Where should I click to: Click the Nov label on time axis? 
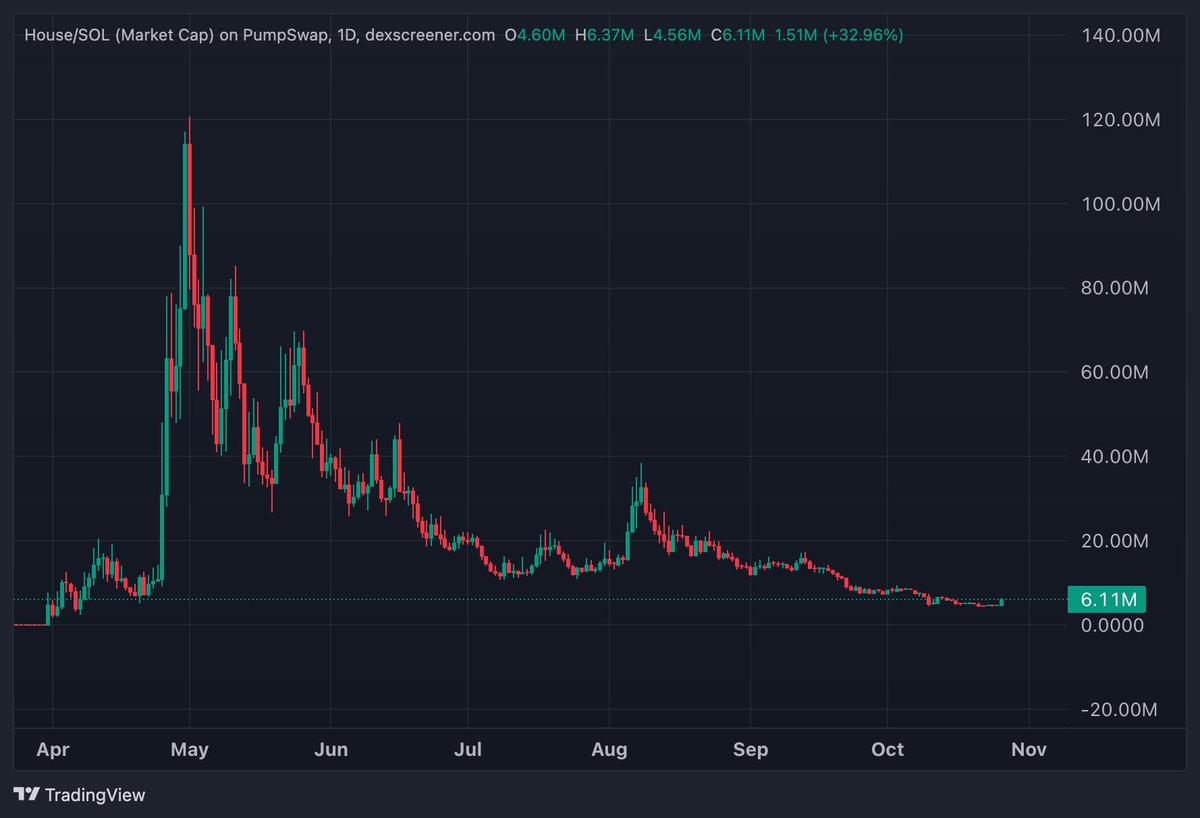(1029, 749)
